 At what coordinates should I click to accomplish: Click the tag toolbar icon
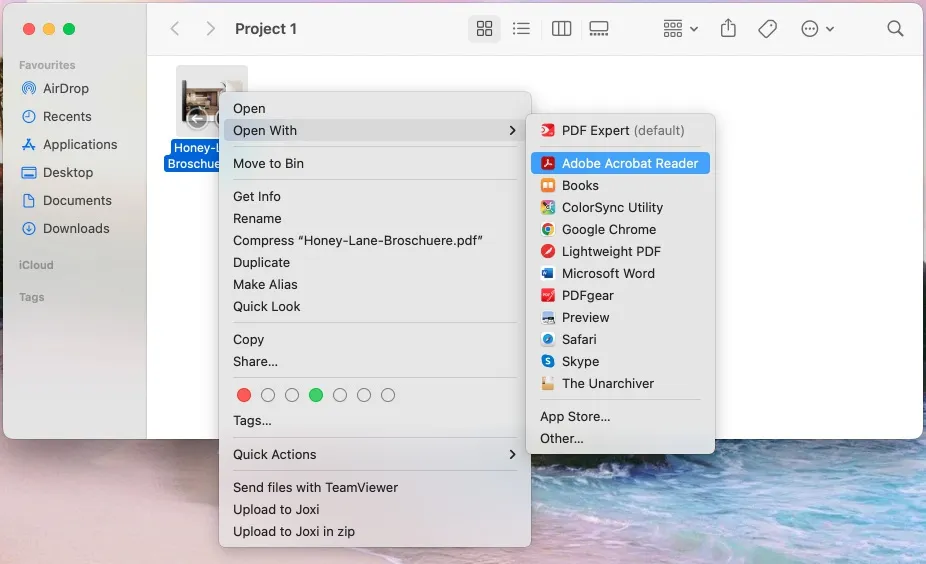767,28
